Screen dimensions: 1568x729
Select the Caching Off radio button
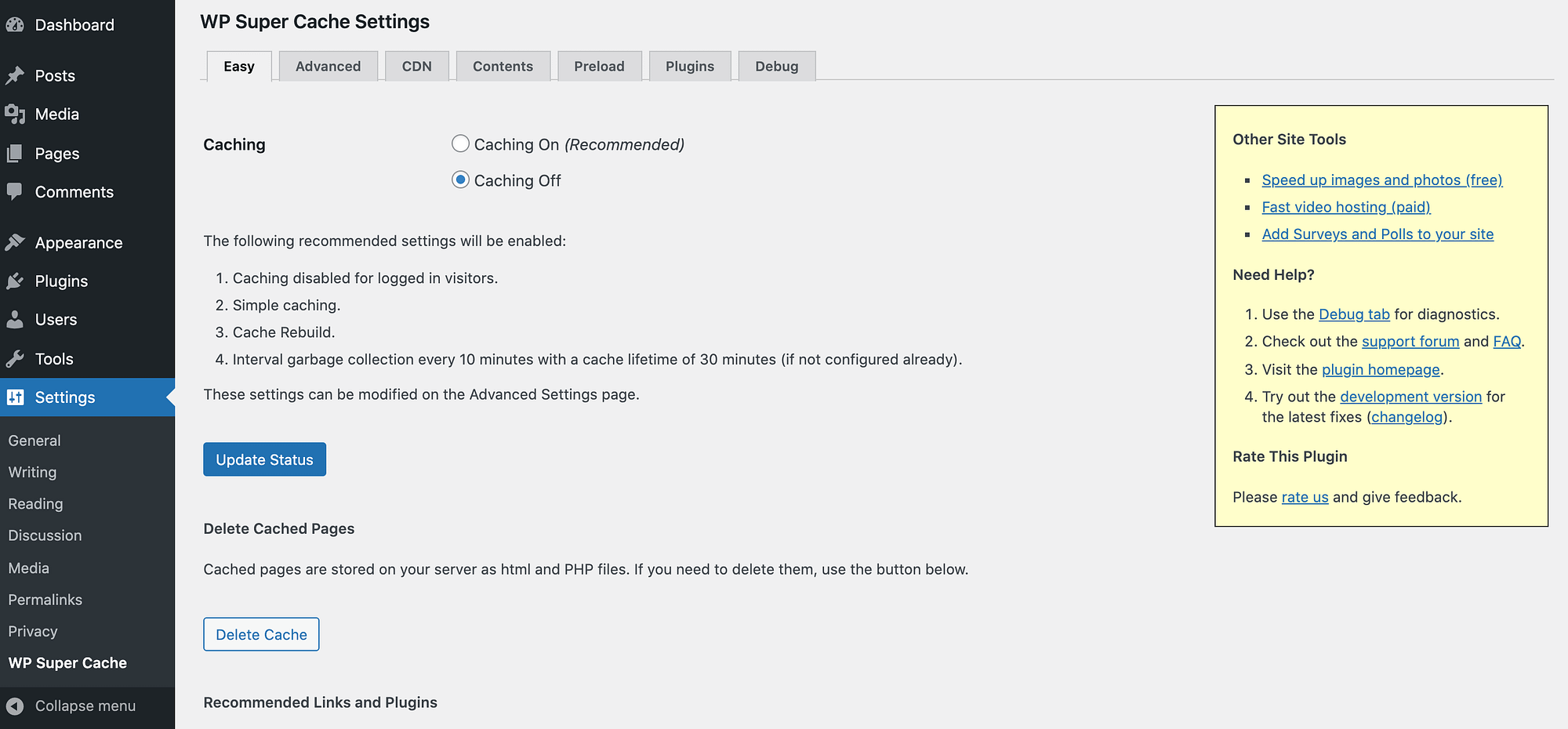coord(460,180)
